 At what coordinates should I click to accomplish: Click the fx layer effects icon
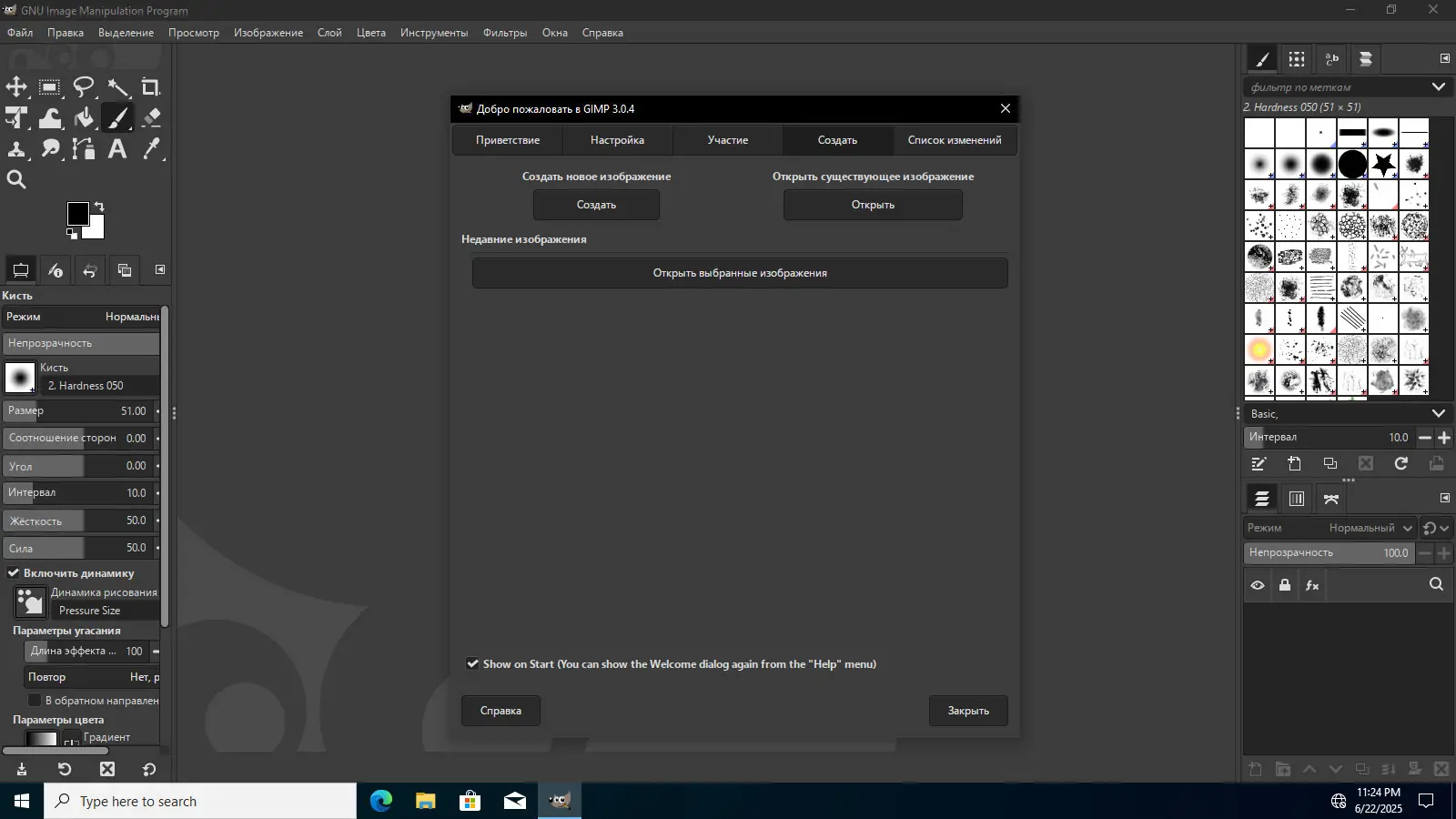[x=1312, y=586]
